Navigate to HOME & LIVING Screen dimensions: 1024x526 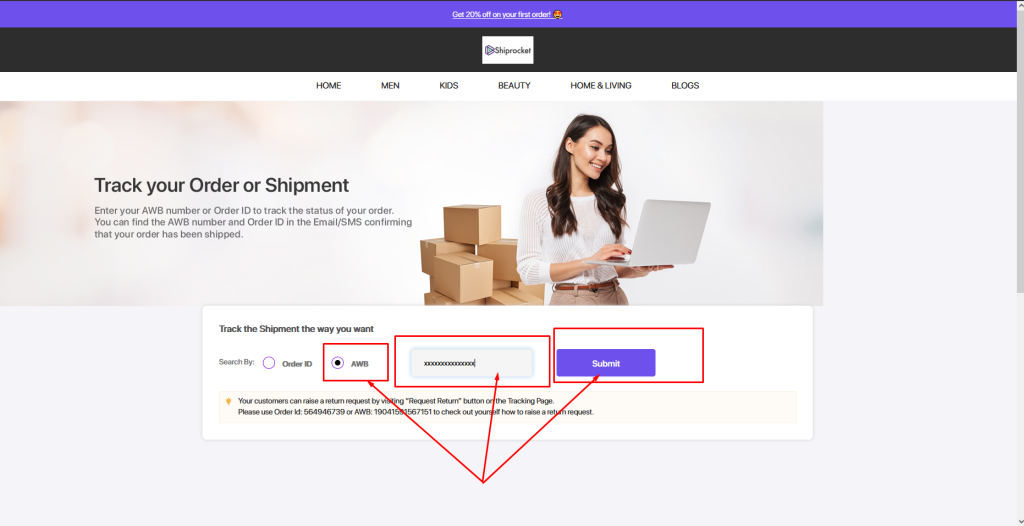[601, 86]
